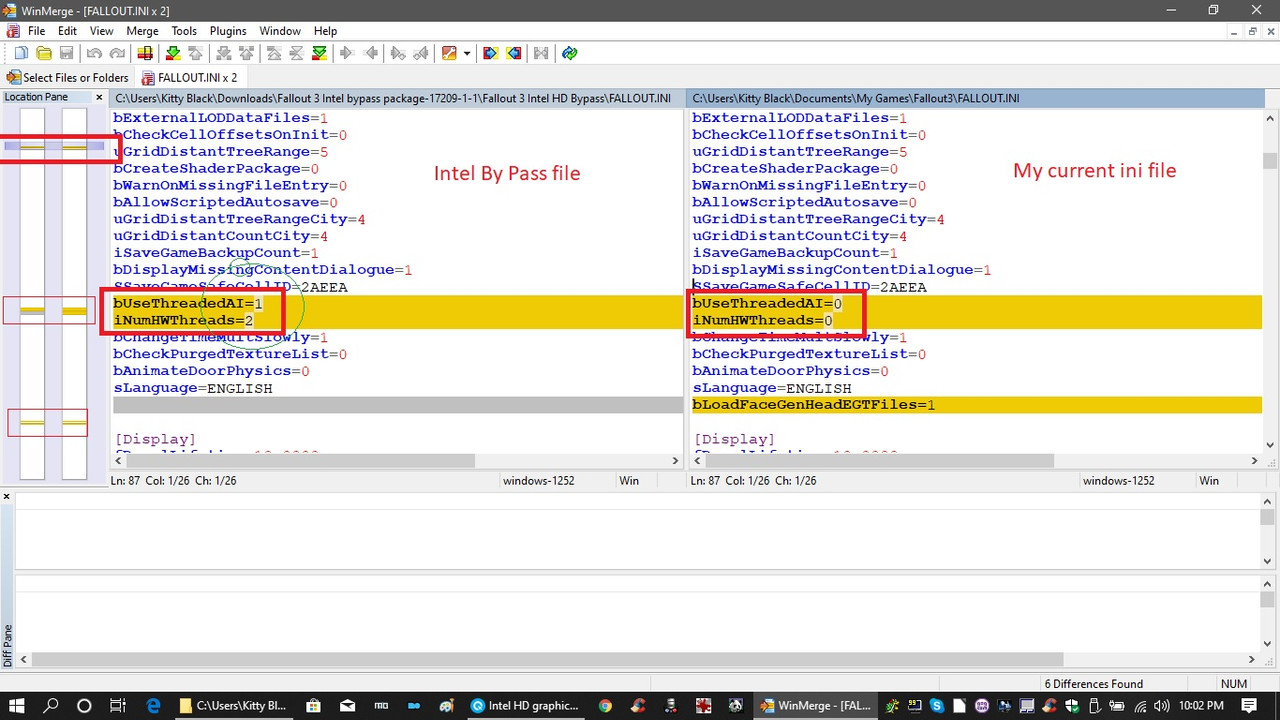Click All Left blue arrow icon
1280x720 pixels.
point(513,53)
